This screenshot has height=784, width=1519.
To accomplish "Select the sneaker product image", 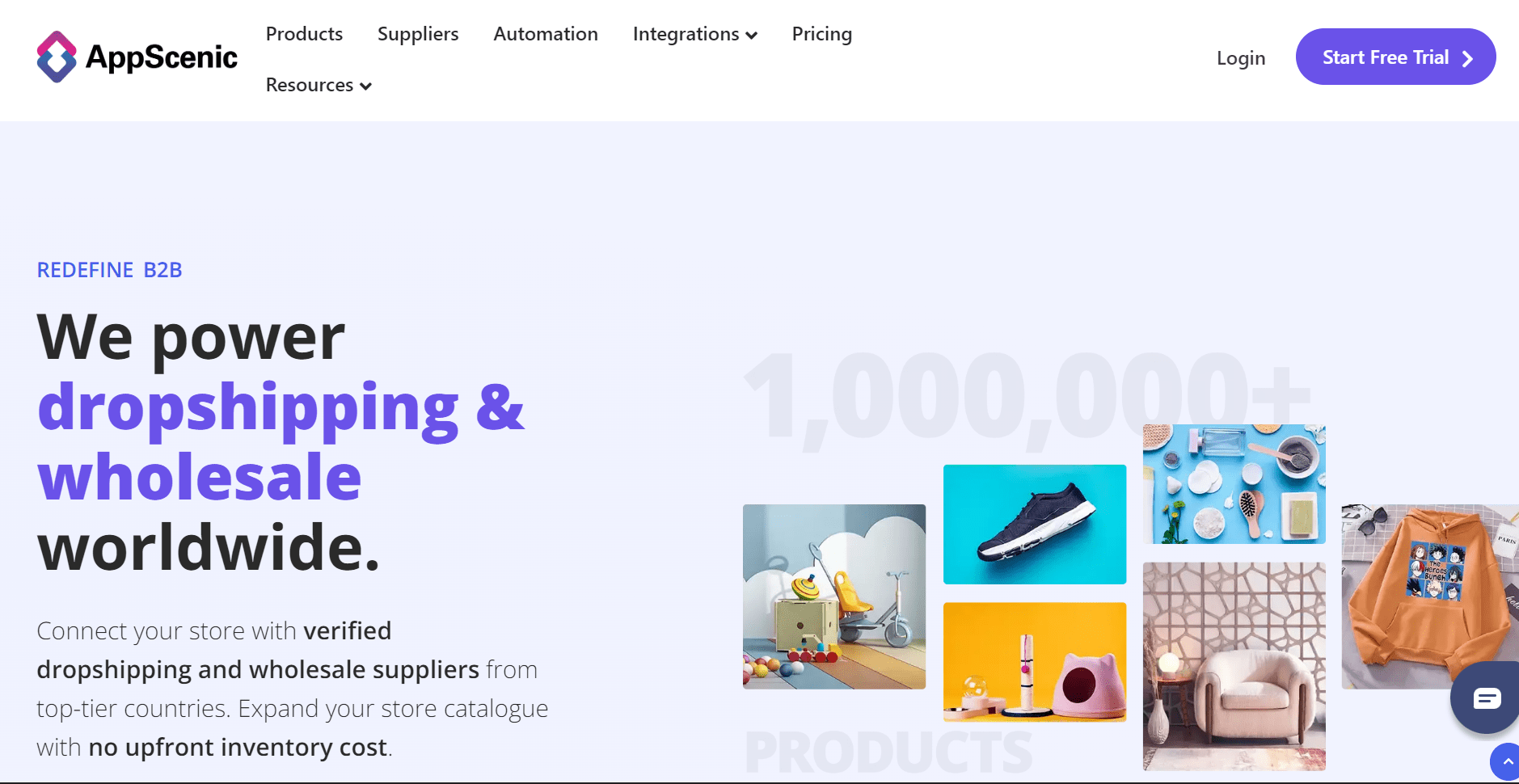I will tap(1034, 524).
